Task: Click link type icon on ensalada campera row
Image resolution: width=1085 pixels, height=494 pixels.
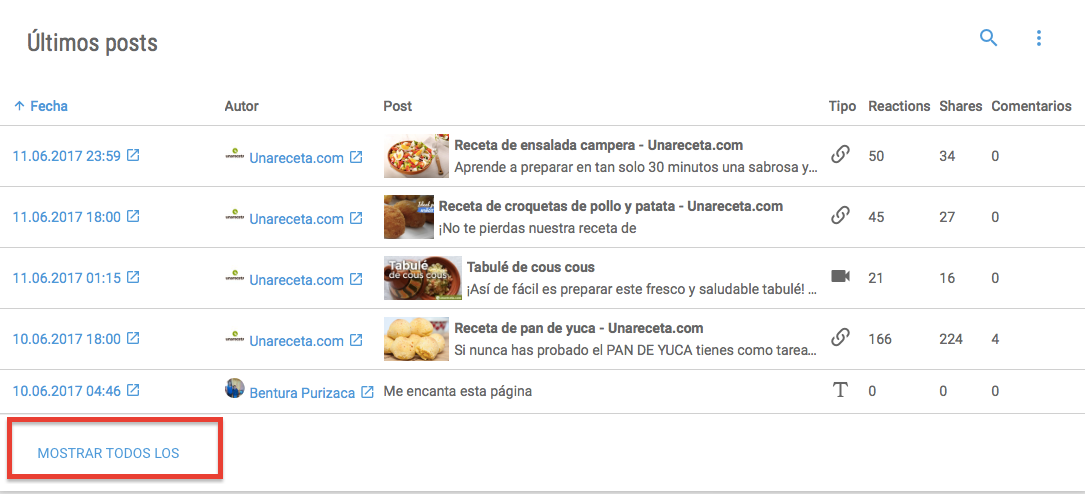Action: [x=840, y=155]
